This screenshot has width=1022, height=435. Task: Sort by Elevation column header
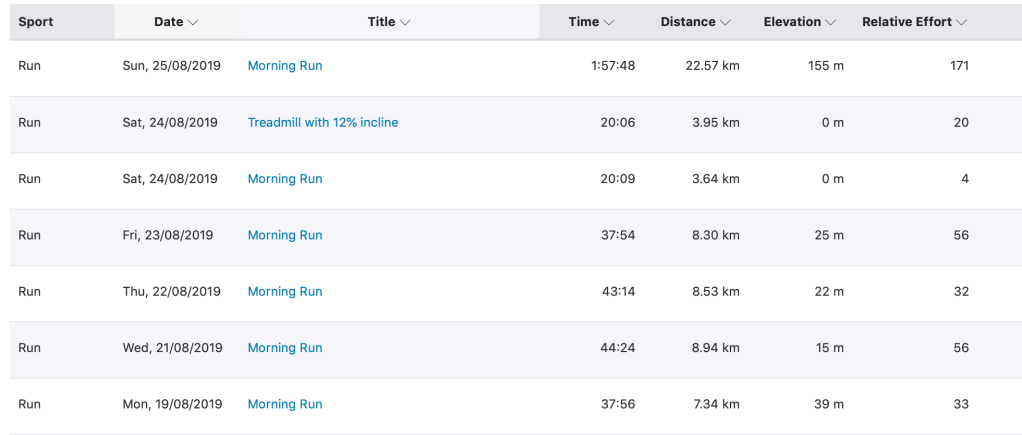point(799,22)
